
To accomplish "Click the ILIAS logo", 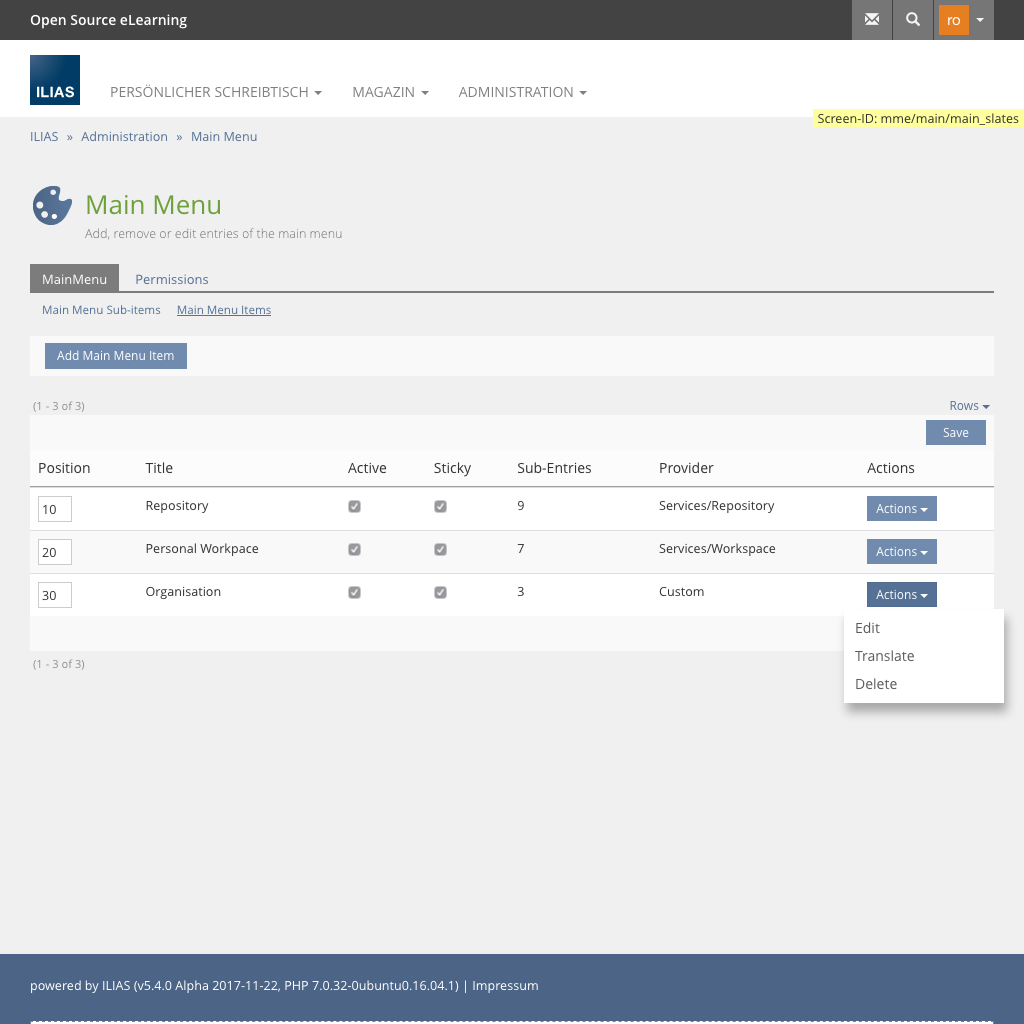I will [x=55, y=80].
